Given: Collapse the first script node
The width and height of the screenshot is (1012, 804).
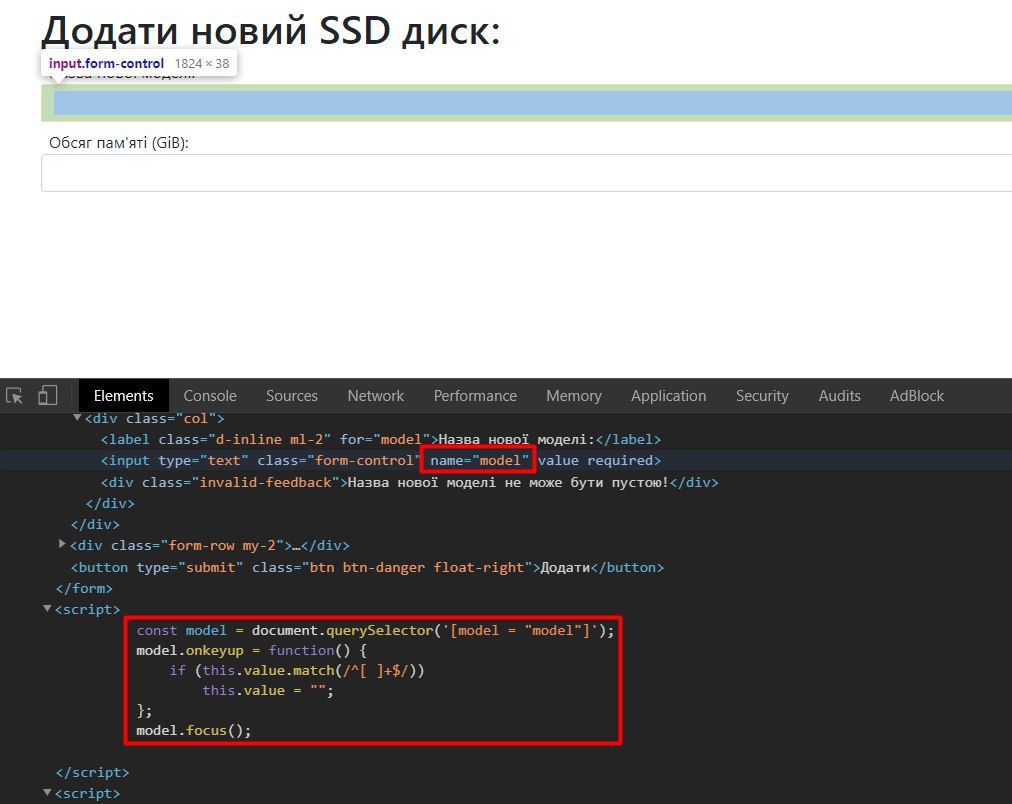Looking at the screenshot, I should click(47, 608).
